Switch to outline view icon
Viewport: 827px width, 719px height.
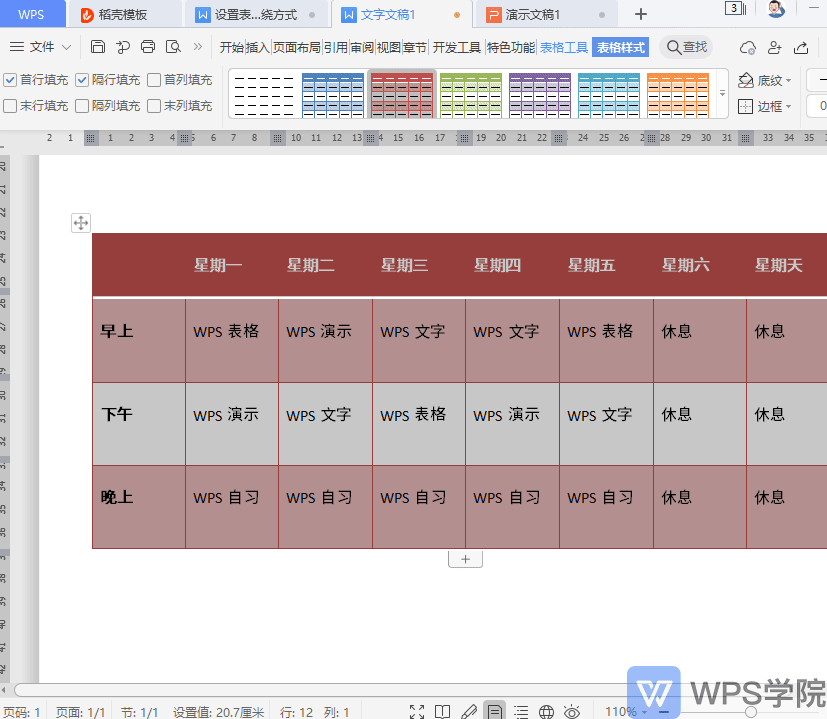521,712
